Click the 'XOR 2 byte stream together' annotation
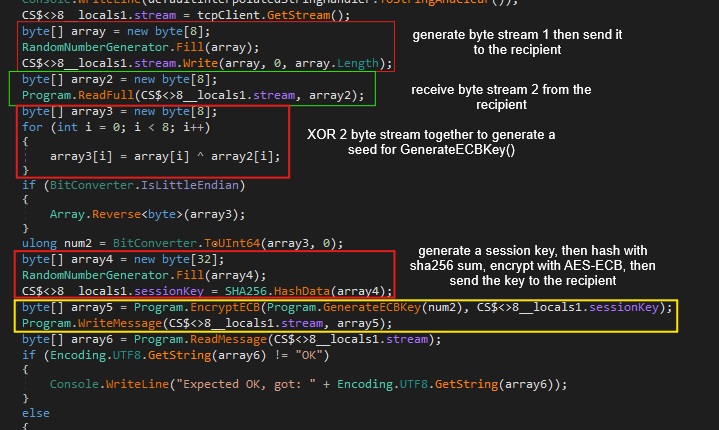The width and height of the screenshot is (719, 430). coord(431,142)
